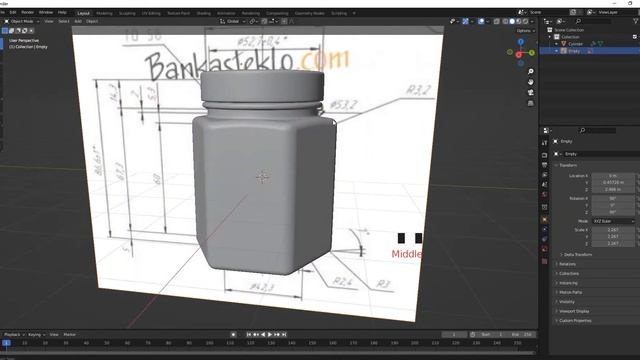
Task: Switch to the UV Editing workspace tab
Action: (x=151, y=13)
